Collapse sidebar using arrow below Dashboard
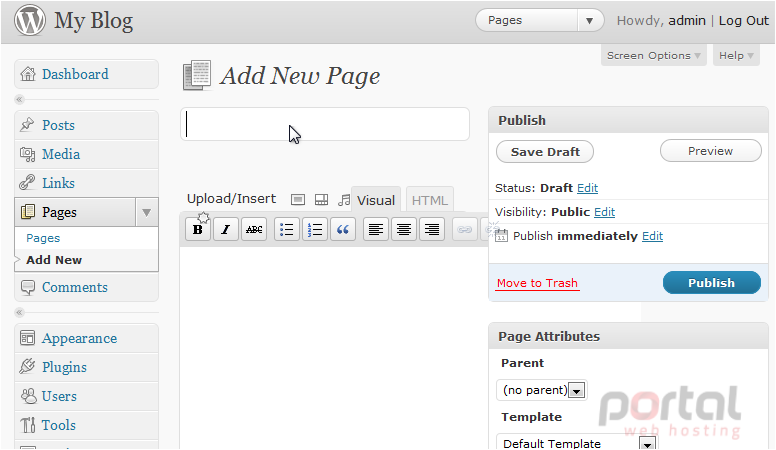 point(19,100)
